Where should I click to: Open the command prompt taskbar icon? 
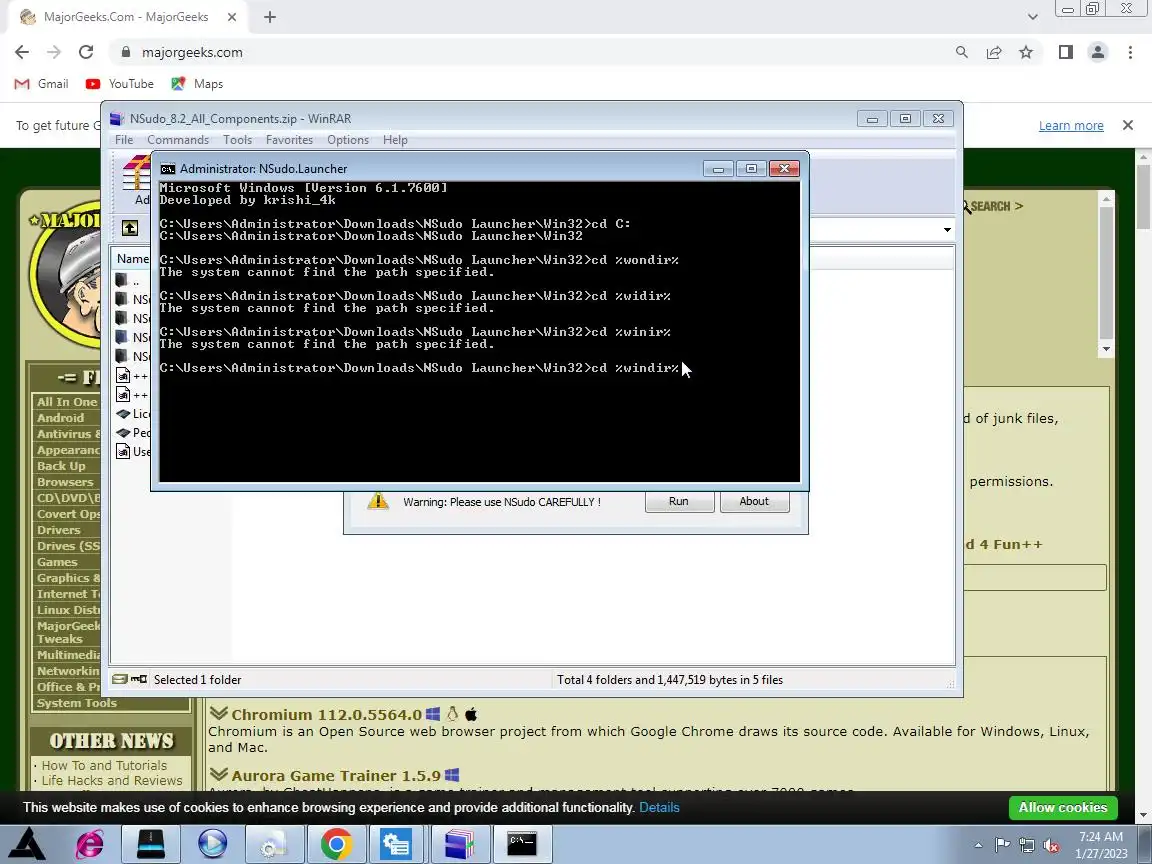pos(522,844)
